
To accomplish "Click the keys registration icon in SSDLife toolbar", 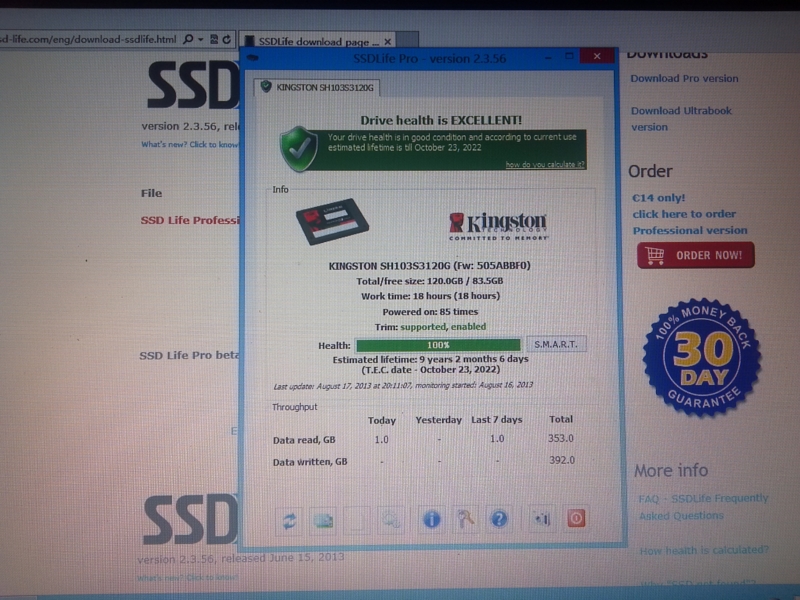I will [465, 519].
